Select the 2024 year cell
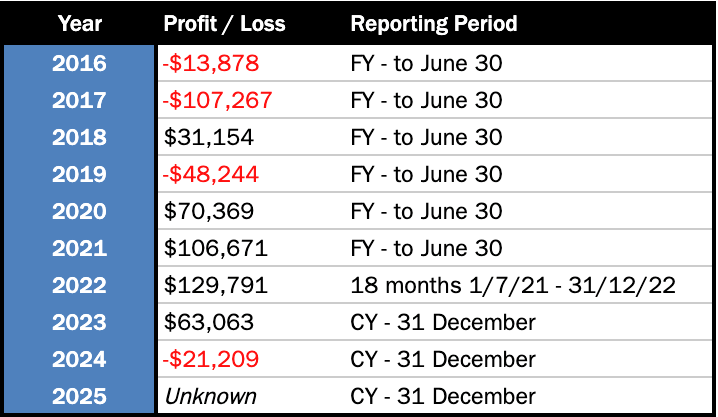718x417 pixels. [80, 359]
